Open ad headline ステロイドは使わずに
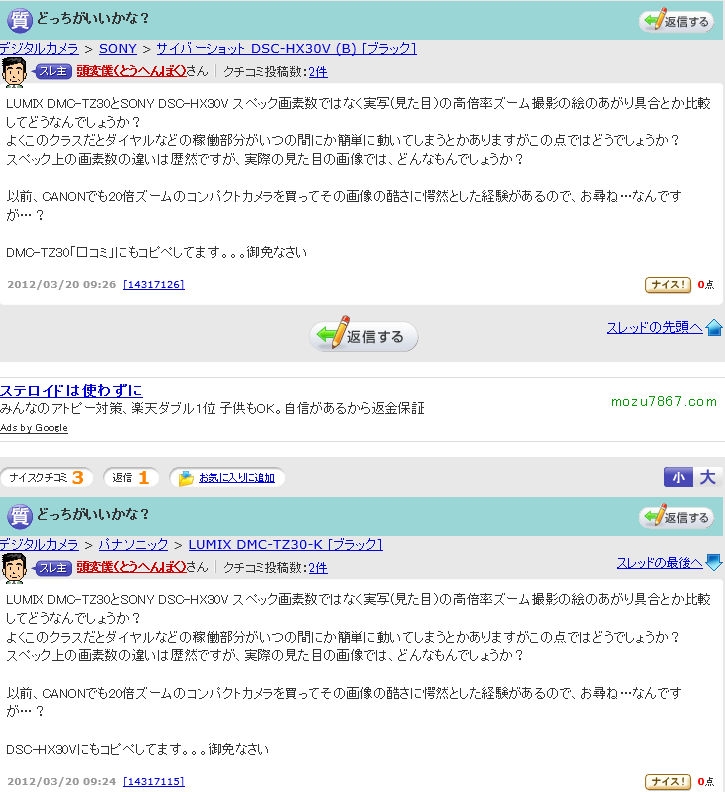Image resolution: width=725 pixels, height=792 pixels. click(71, 390)
